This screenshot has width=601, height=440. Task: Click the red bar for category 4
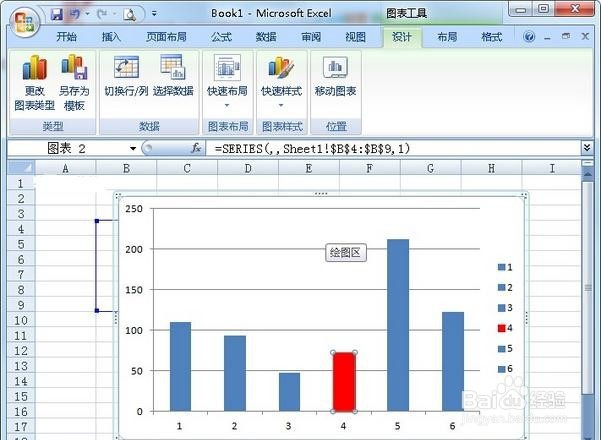(344, 382)
